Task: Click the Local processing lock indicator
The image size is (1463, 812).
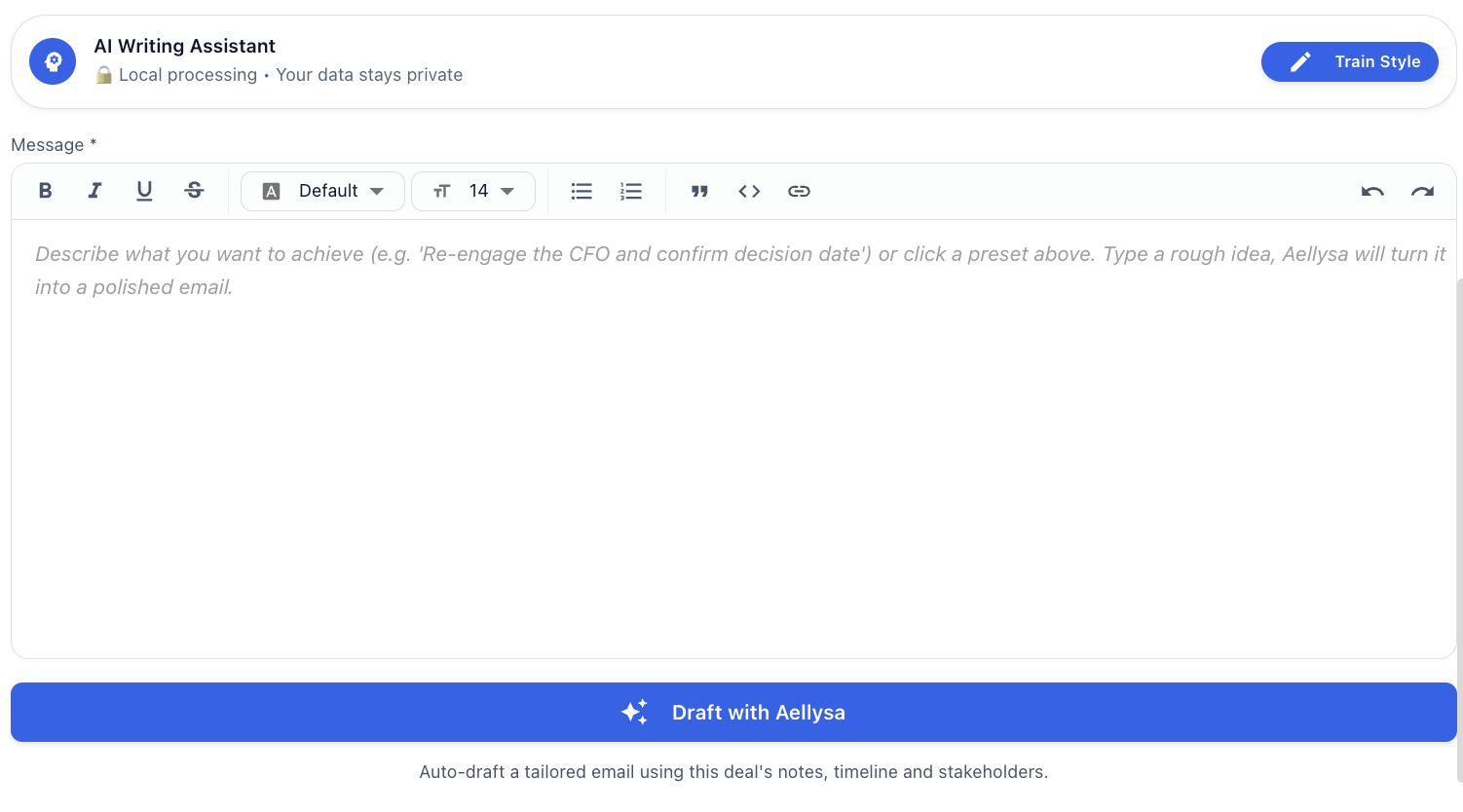Action: tap(103, 75)
